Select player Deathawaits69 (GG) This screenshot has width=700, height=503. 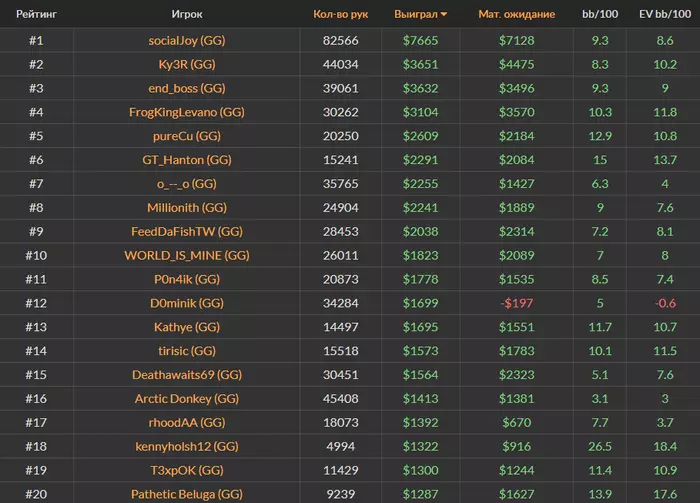click(187, 375)
